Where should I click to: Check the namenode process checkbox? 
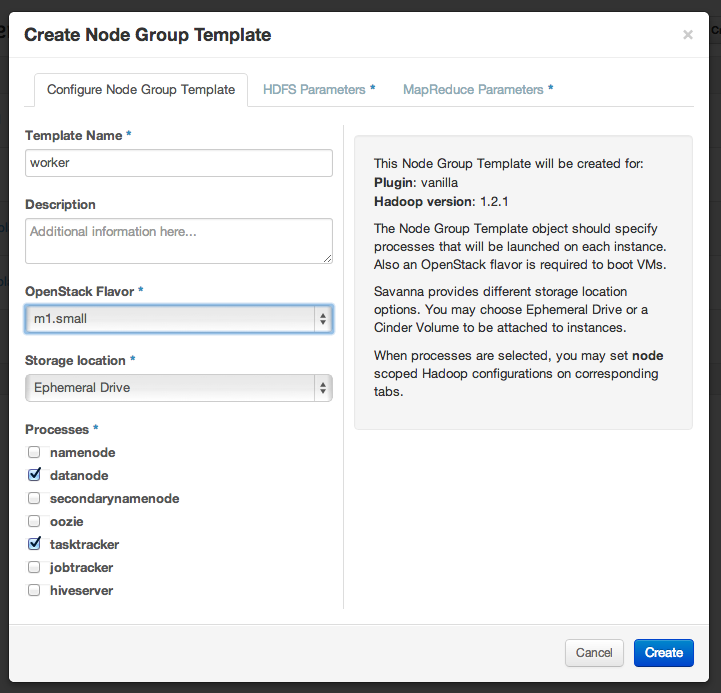(x=34, y=453)
